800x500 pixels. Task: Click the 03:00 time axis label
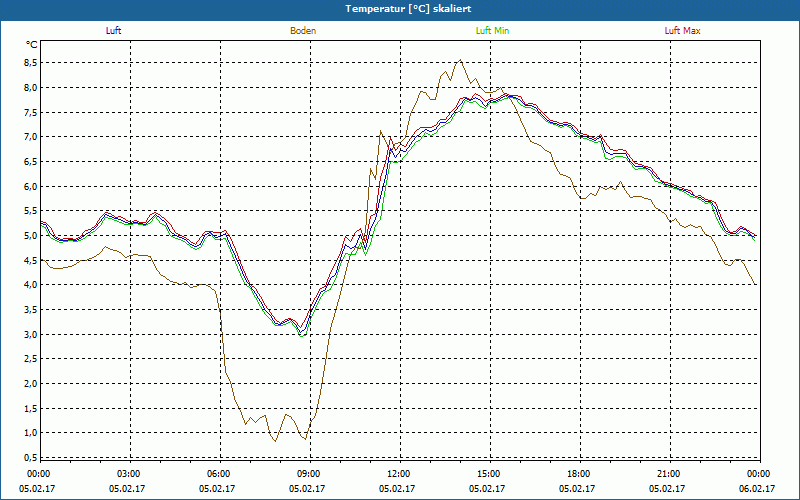(x=130, y=474)
